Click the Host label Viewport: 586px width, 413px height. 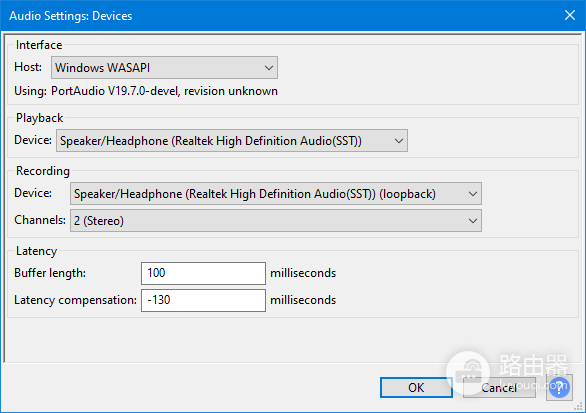pyautogui.click(x=28, y=67)
